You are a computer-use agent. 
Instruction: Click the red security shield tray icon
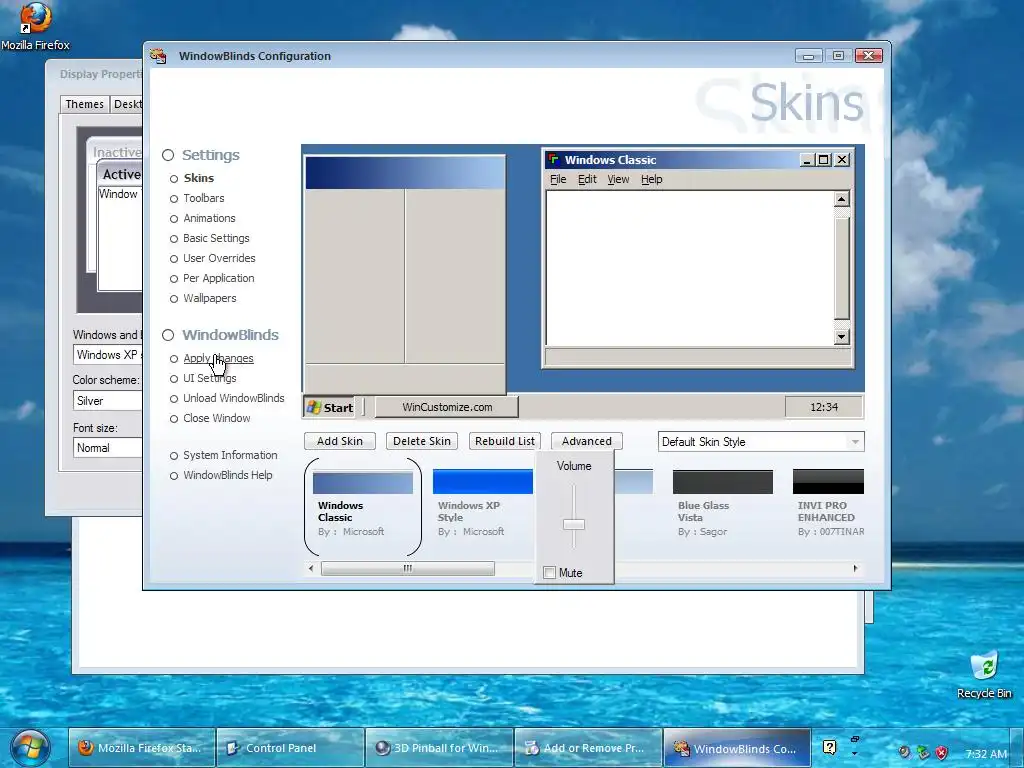pyautogui.click(x=941, y=753)
